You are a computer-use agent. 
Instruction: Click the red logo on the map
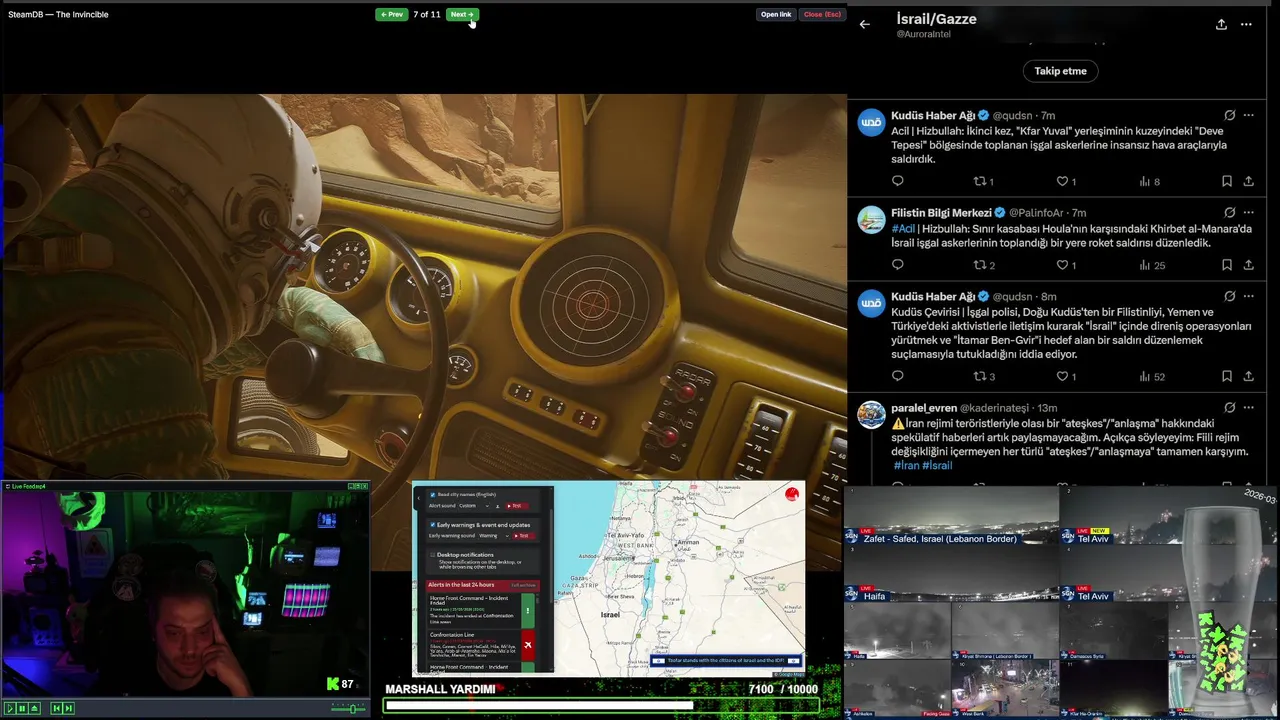[792, 494]
